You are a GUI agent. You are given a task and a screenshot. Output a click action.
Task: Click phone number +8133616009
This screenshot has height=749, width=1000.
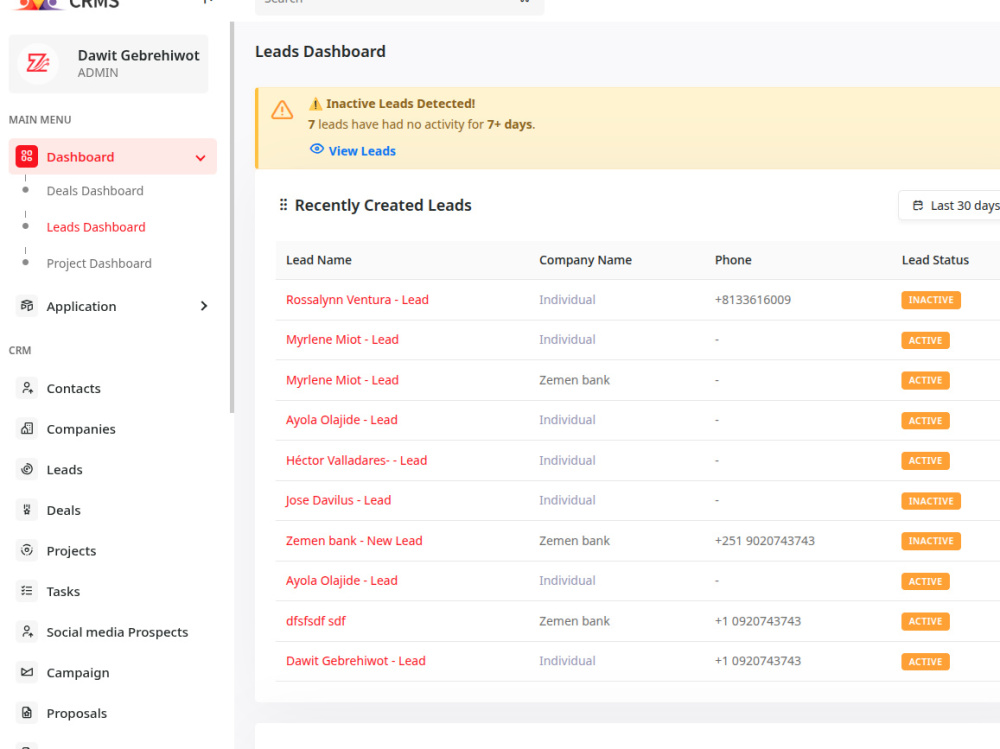(x=753, y=300)
